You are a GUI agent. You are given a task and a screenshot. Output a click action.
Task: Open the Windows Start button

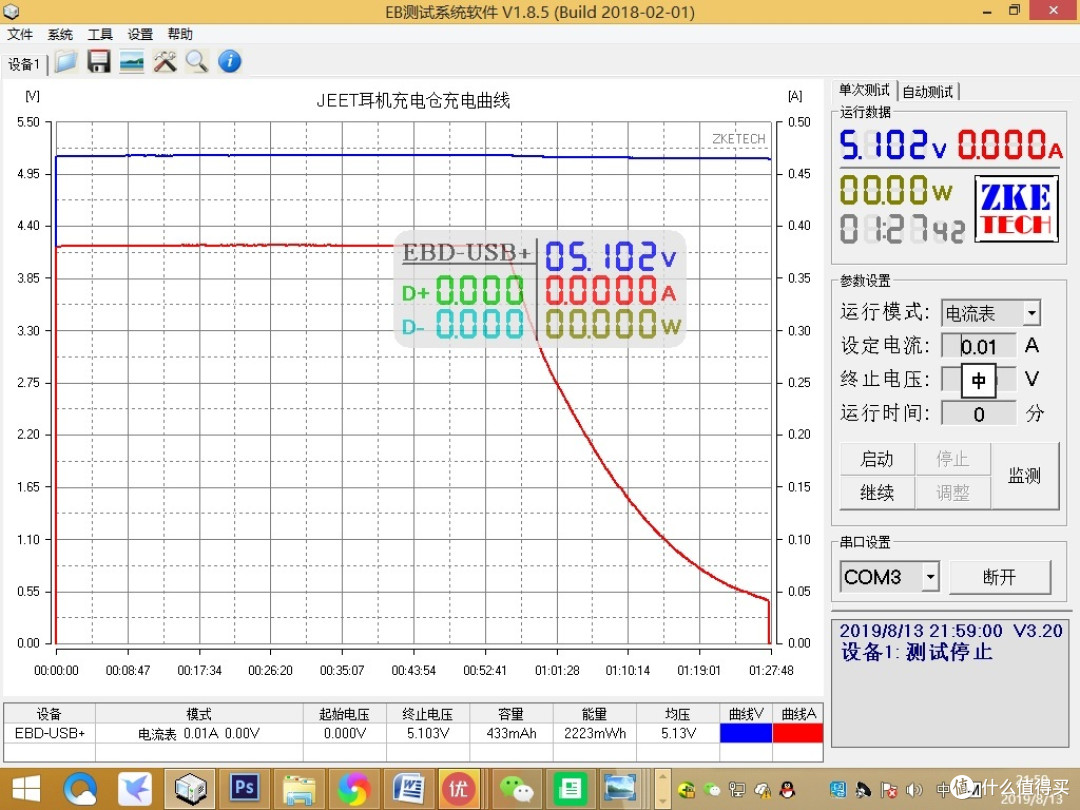pos(26,789)
